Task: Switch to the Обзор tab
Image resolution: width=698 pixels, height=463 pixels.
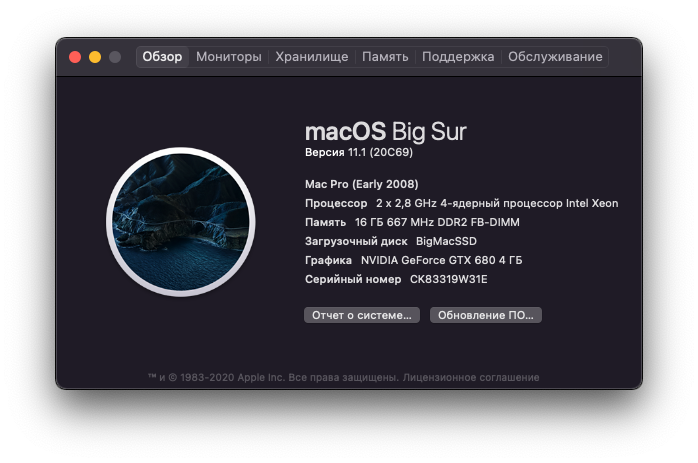Action: click(162, 57)
